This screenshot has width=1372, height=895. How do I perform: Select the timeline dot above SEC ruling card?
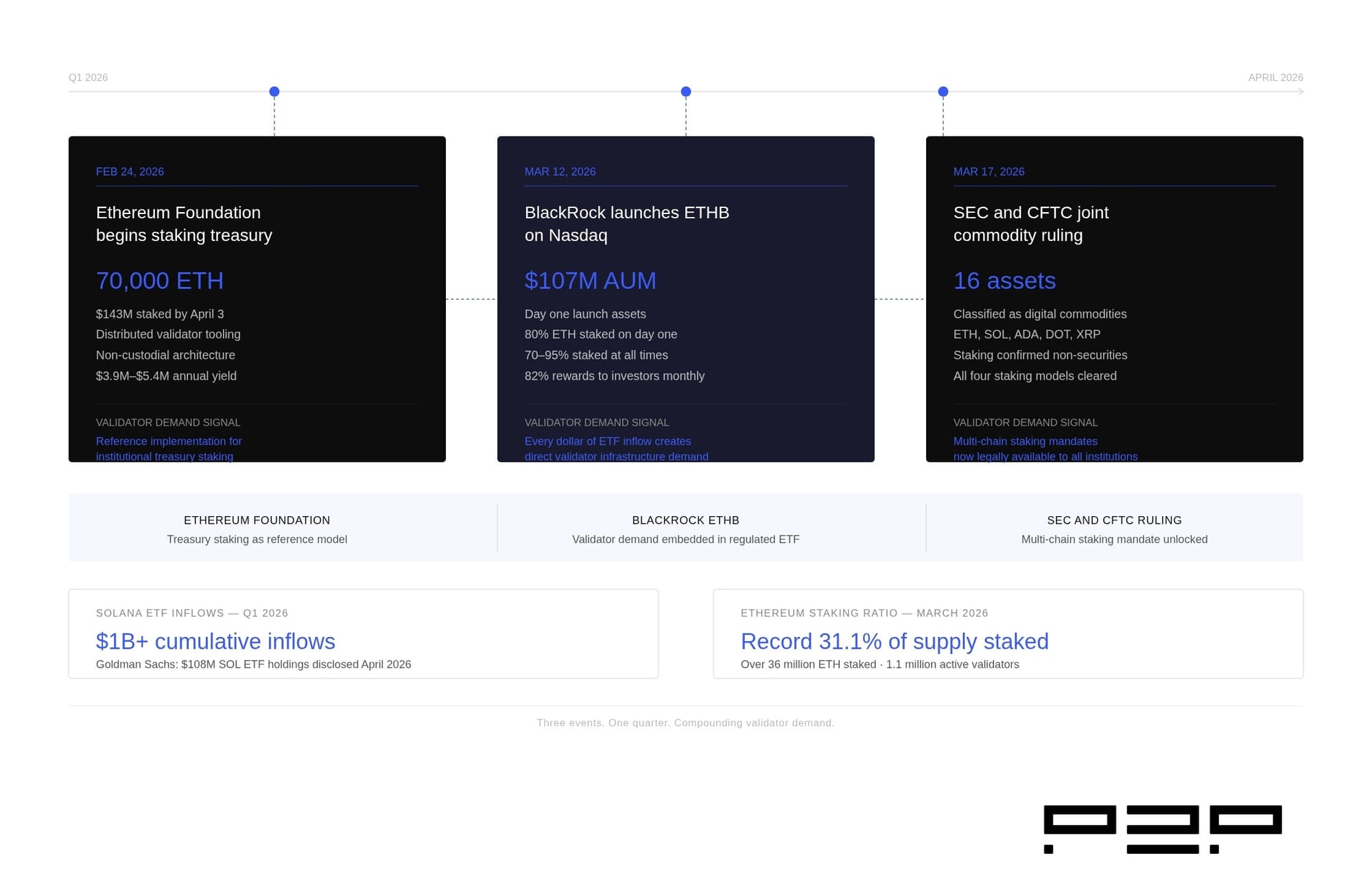pyautogui.click(x=942, y=91)
